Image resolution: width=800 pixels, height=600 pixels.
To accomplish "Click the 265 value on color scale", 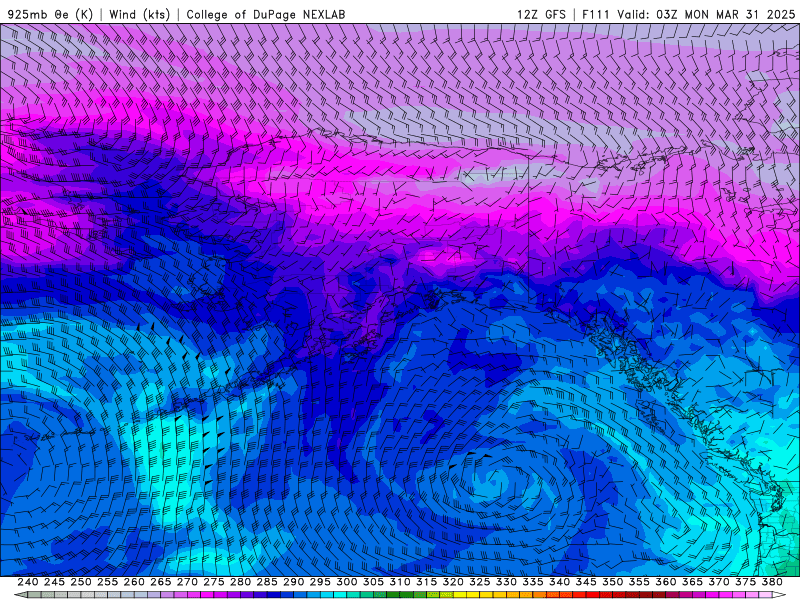I will click(x=161, y=582).
